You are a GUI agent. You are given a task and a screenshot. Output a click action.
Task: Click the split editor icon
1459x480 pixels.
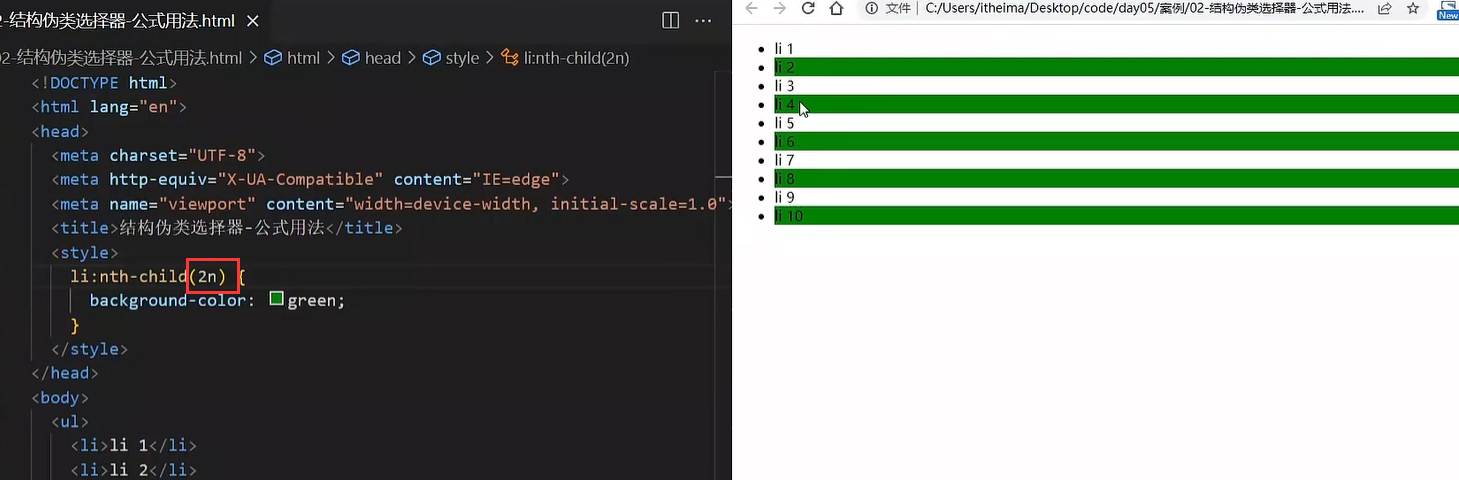pos(671,20)
